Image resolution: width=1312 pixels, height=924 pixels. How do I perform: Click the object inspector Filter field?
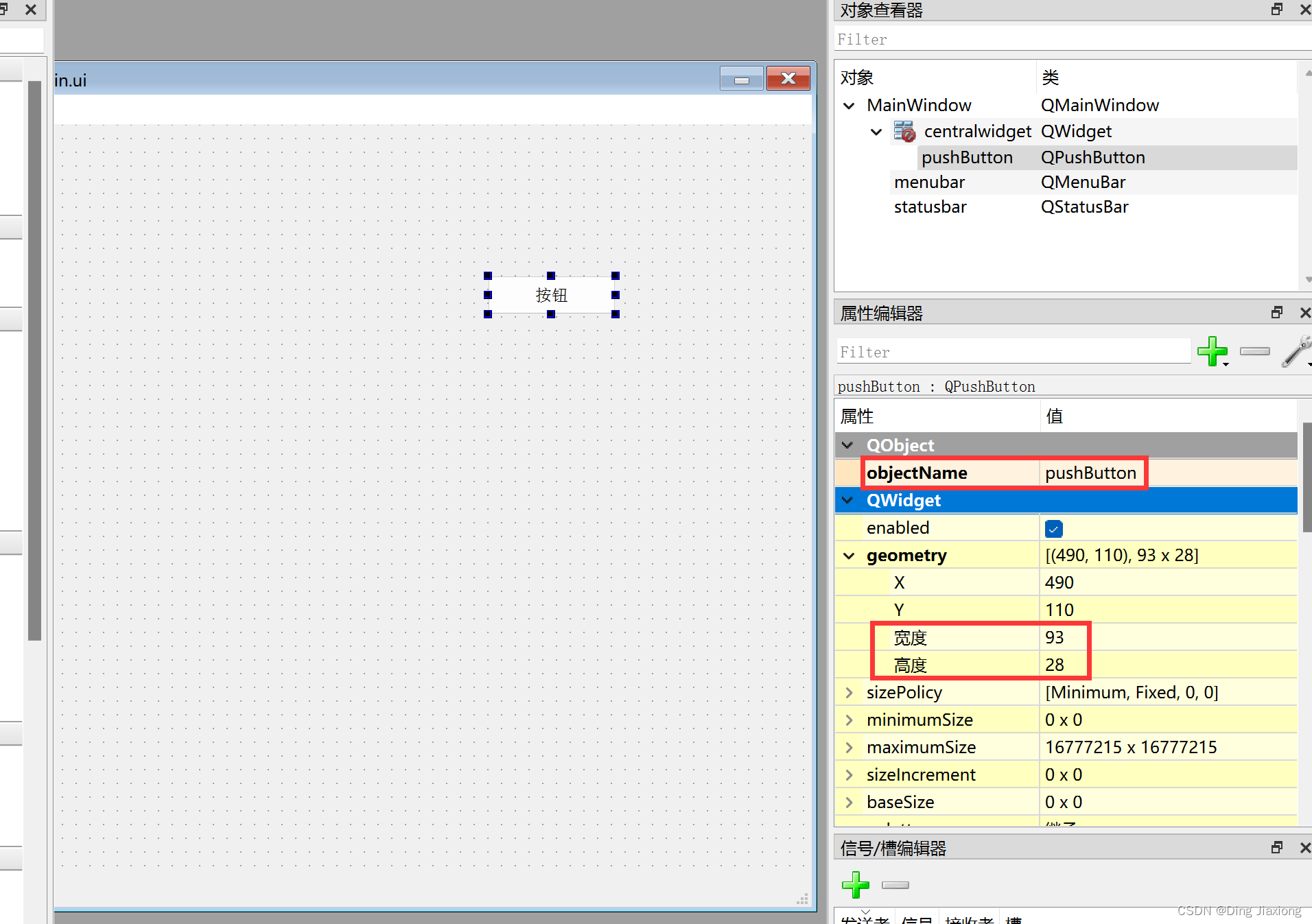click(1073, 39)
